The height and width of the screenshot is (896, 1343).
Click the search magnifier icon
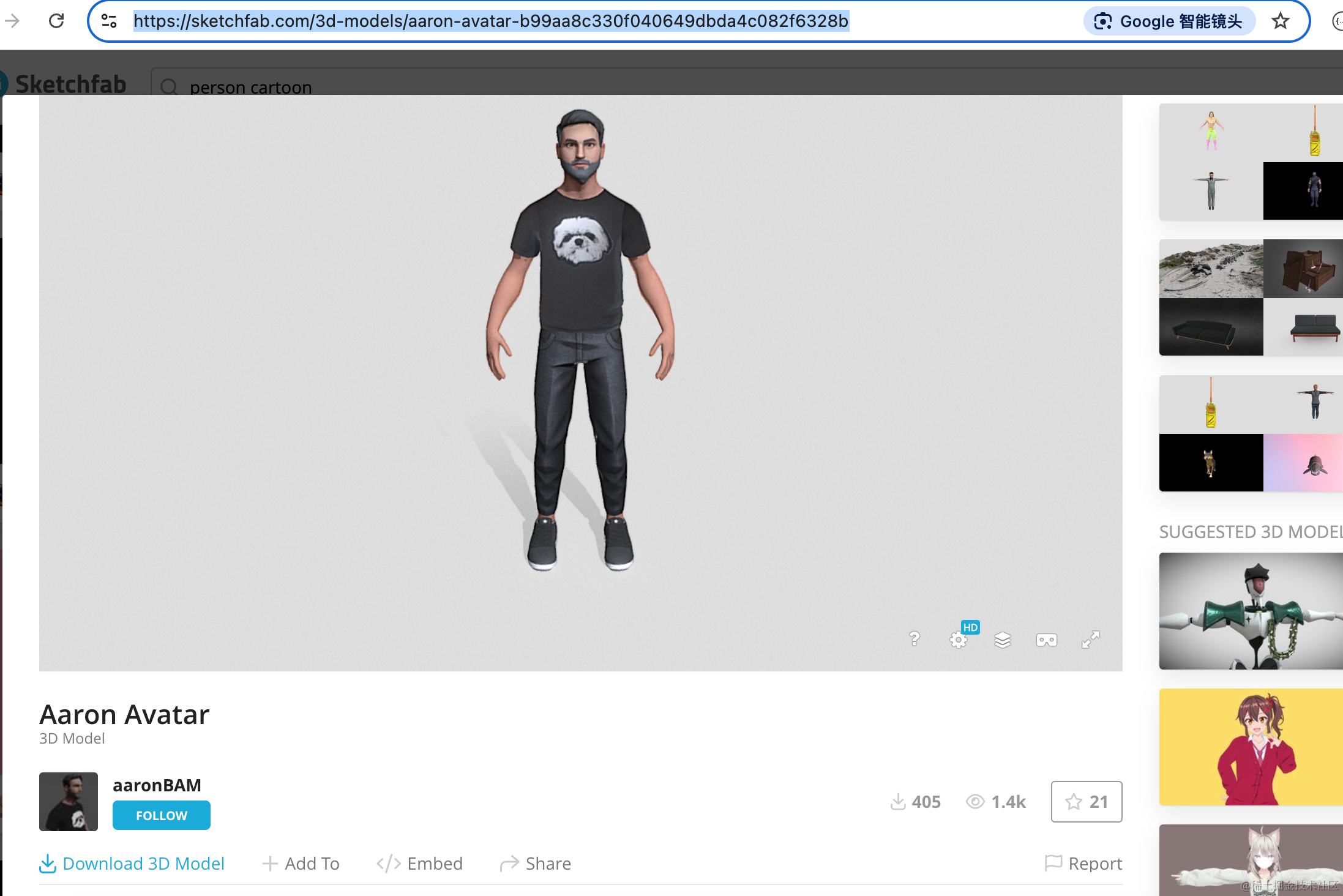coord(169,87)
